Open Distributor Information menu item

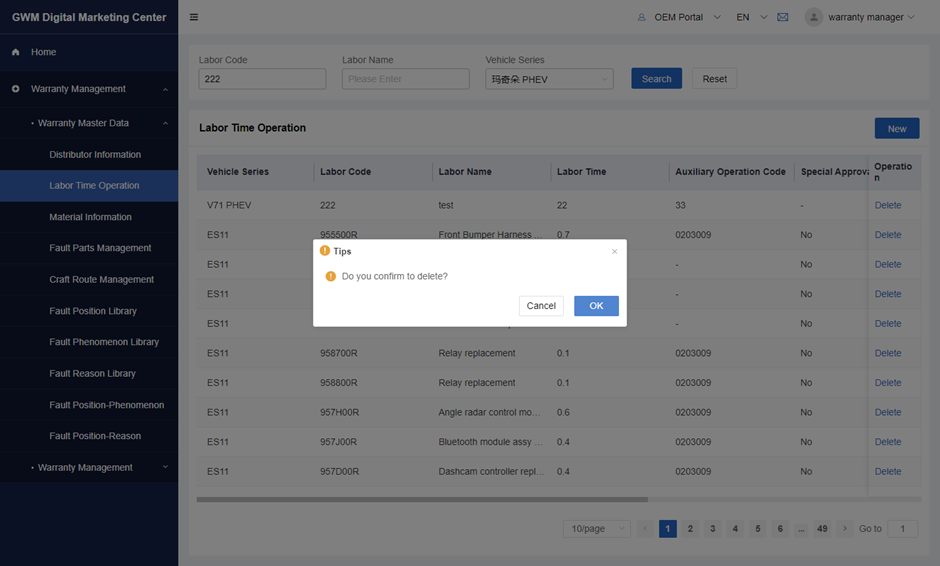(x=89, y=155)
